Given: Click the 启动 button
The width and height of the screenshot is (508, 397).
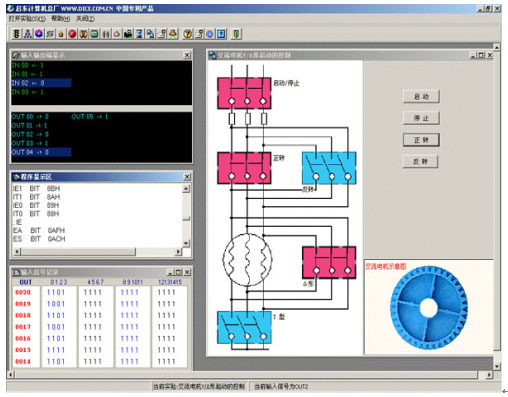Looking at the screenshot, I should coord(421,97).
